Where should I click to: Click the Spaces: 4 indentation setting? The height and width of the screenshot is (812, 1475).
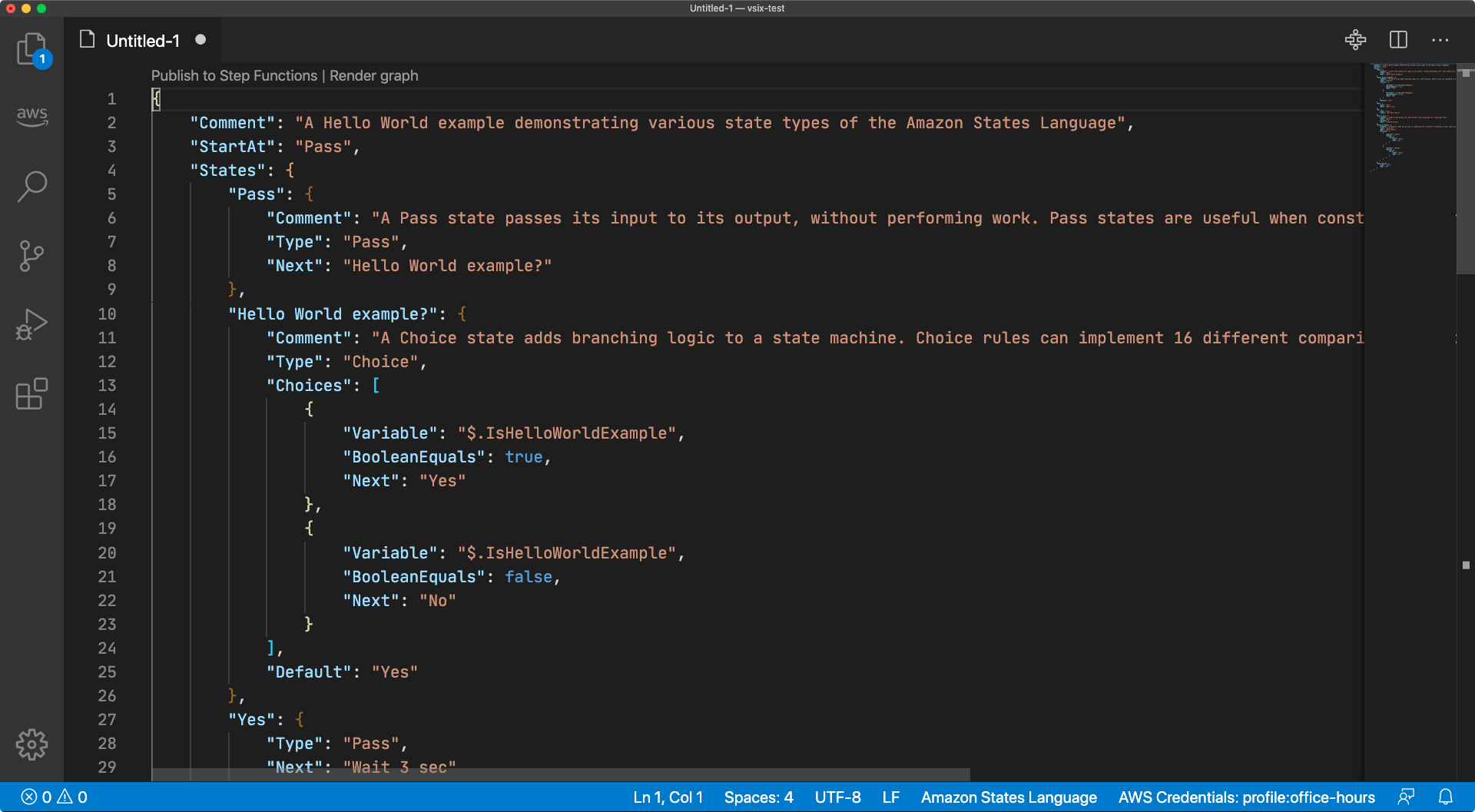[758, 797]
